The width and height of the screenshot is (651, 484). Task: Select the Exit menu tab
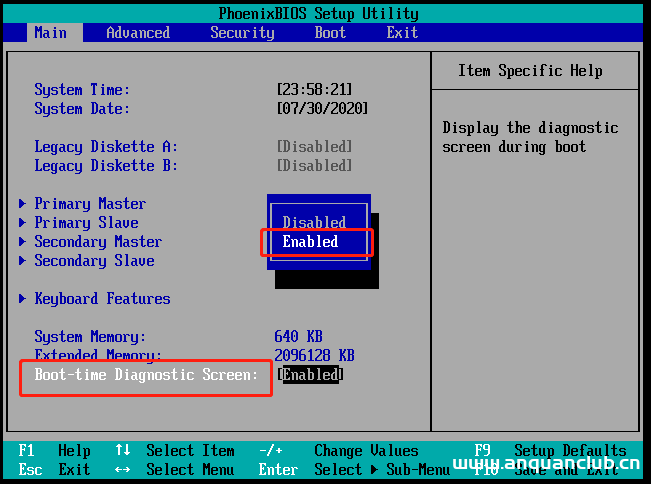pyautogui.click(x=402, y=33)
